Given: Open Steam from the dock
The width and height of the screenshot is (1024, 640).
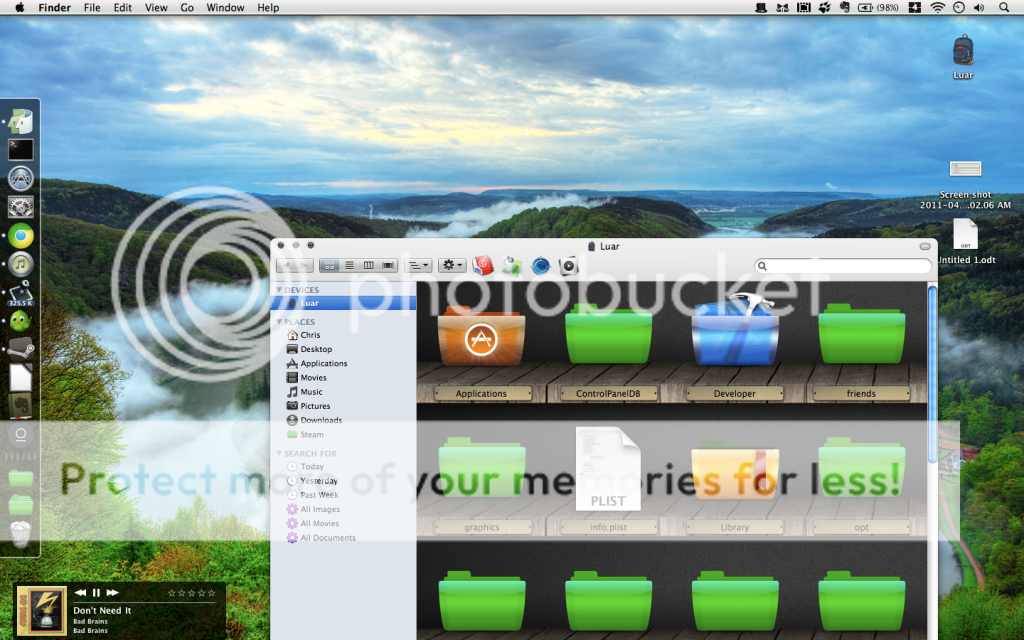Looking at the screenshot, I should pos(21,349).
